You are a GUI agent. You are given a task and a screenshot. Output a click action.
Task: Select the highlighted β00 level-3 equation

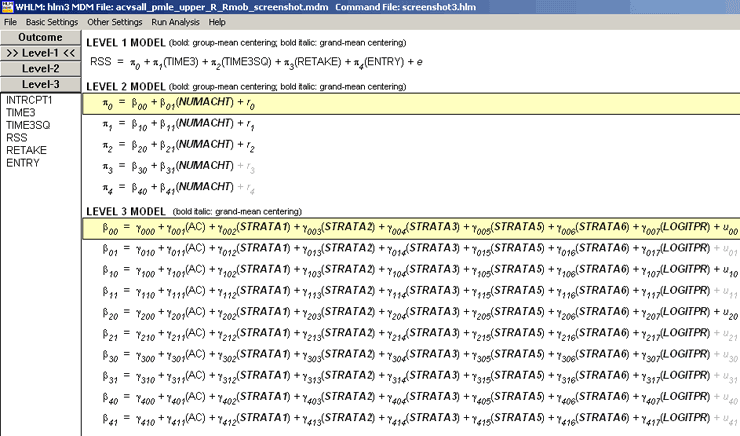(x=411, y=229)
